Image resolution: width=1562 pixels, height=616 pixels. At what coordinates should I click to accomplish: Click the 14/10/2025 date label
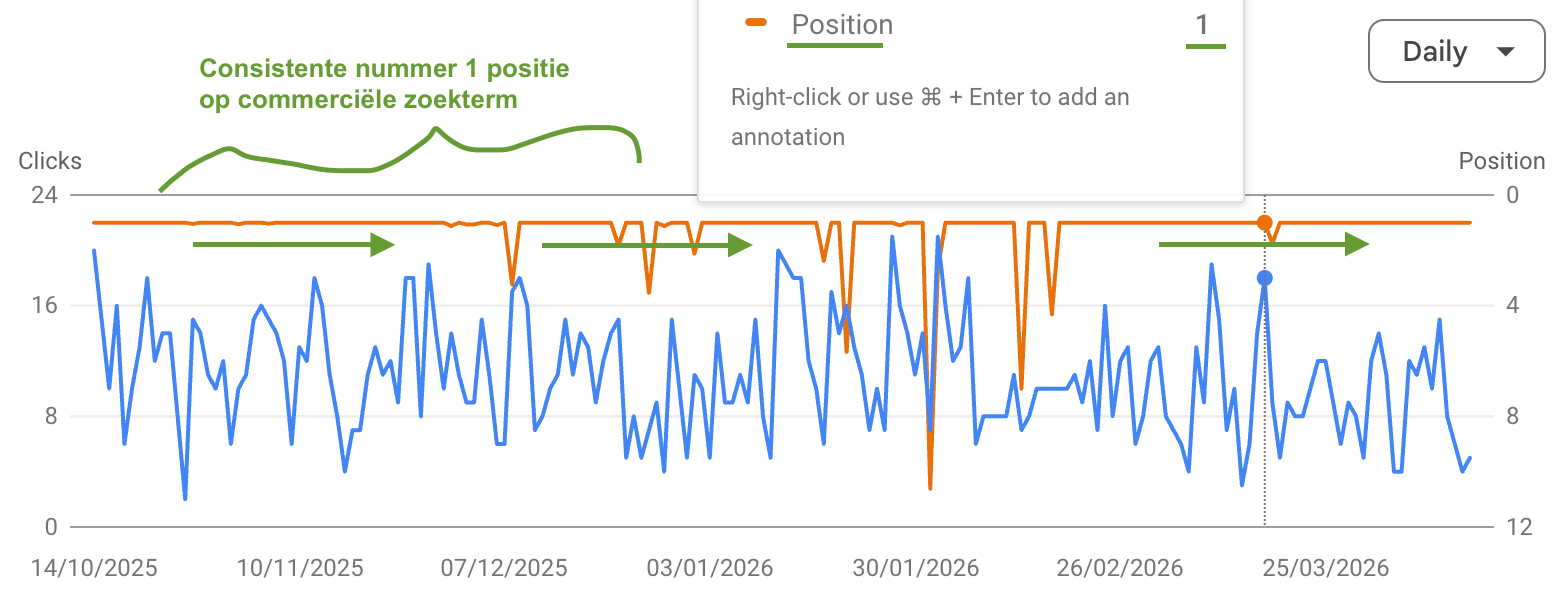point(94,568)
